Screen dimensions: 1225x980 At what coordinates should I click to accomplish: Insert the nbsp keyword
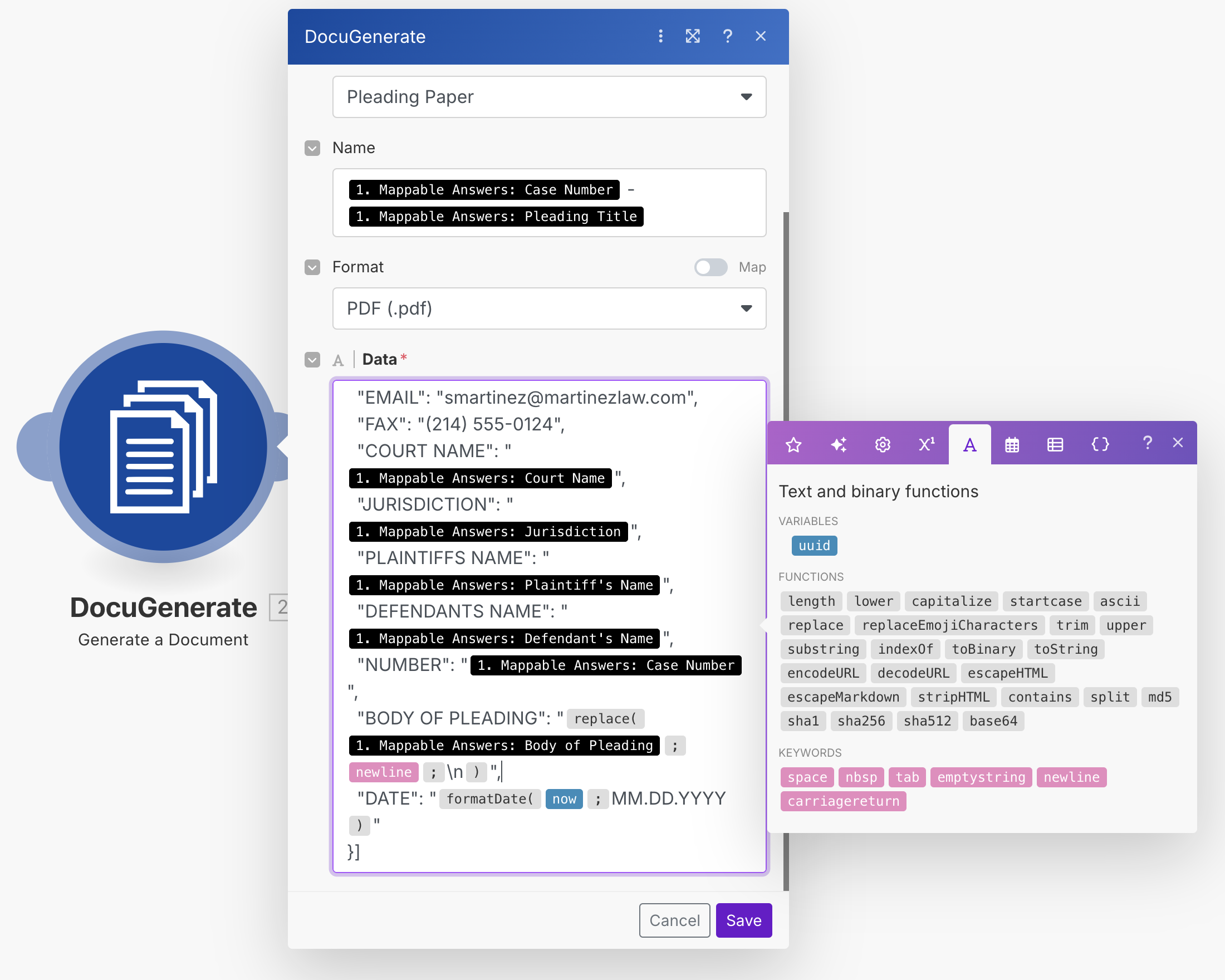pos(861,777)
